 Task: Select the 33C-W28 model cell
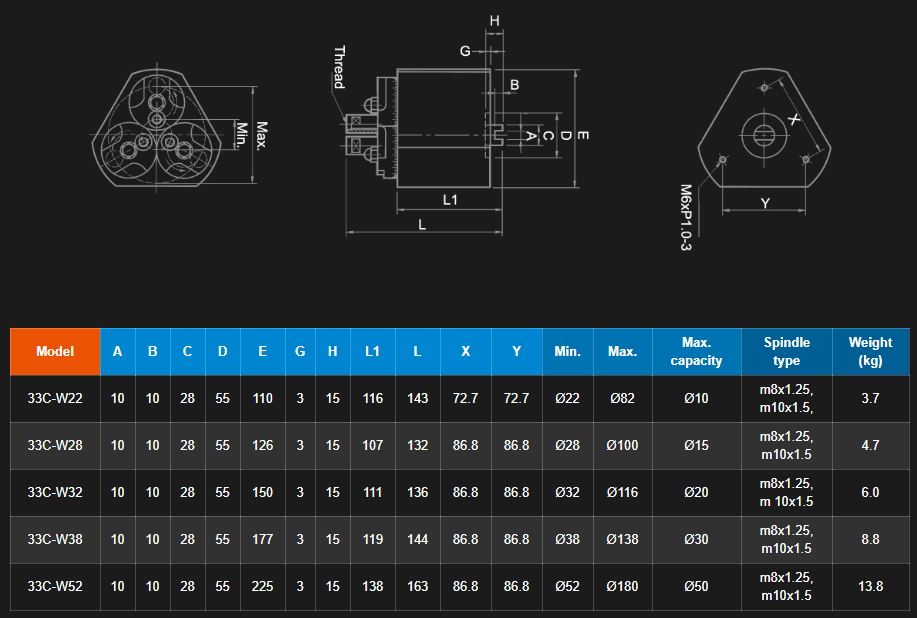pyautogui.click(x=55, y=445)
